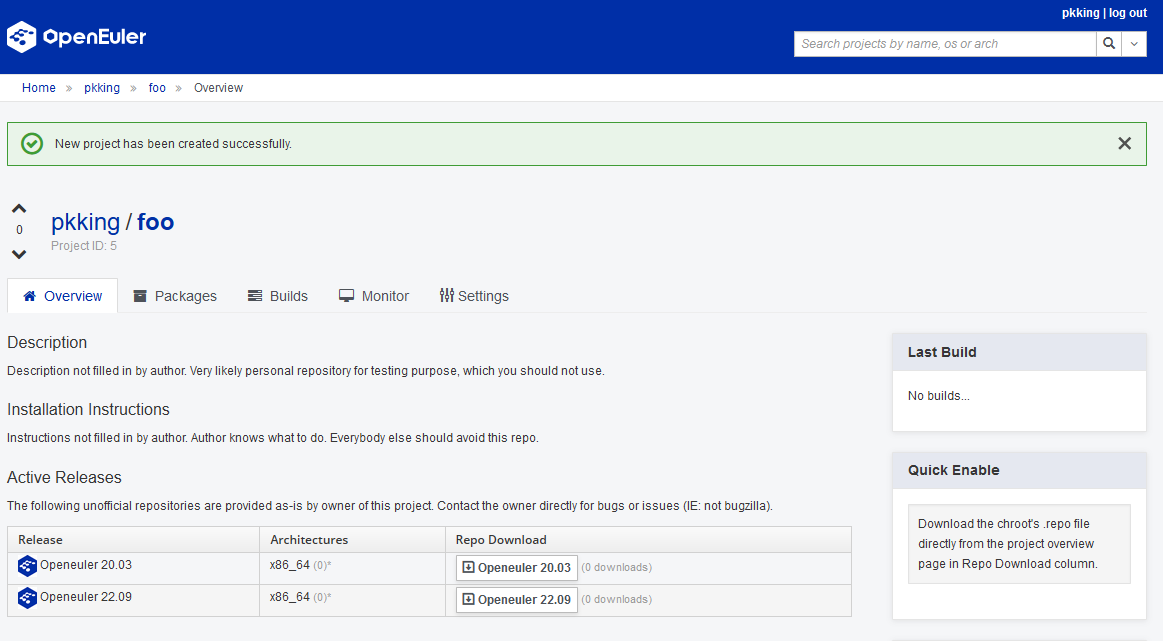This screenshot has width=1163, height=641.
Task: Select the Overview tab
Action: [x=62, y=296]
